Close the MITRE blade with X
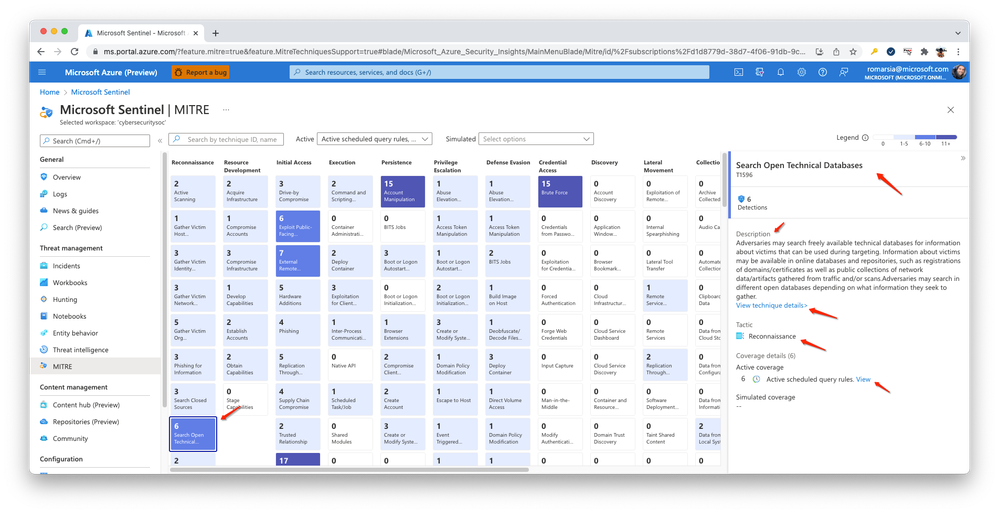The height and width of the screenshot is (513, 999). point(951,110)
